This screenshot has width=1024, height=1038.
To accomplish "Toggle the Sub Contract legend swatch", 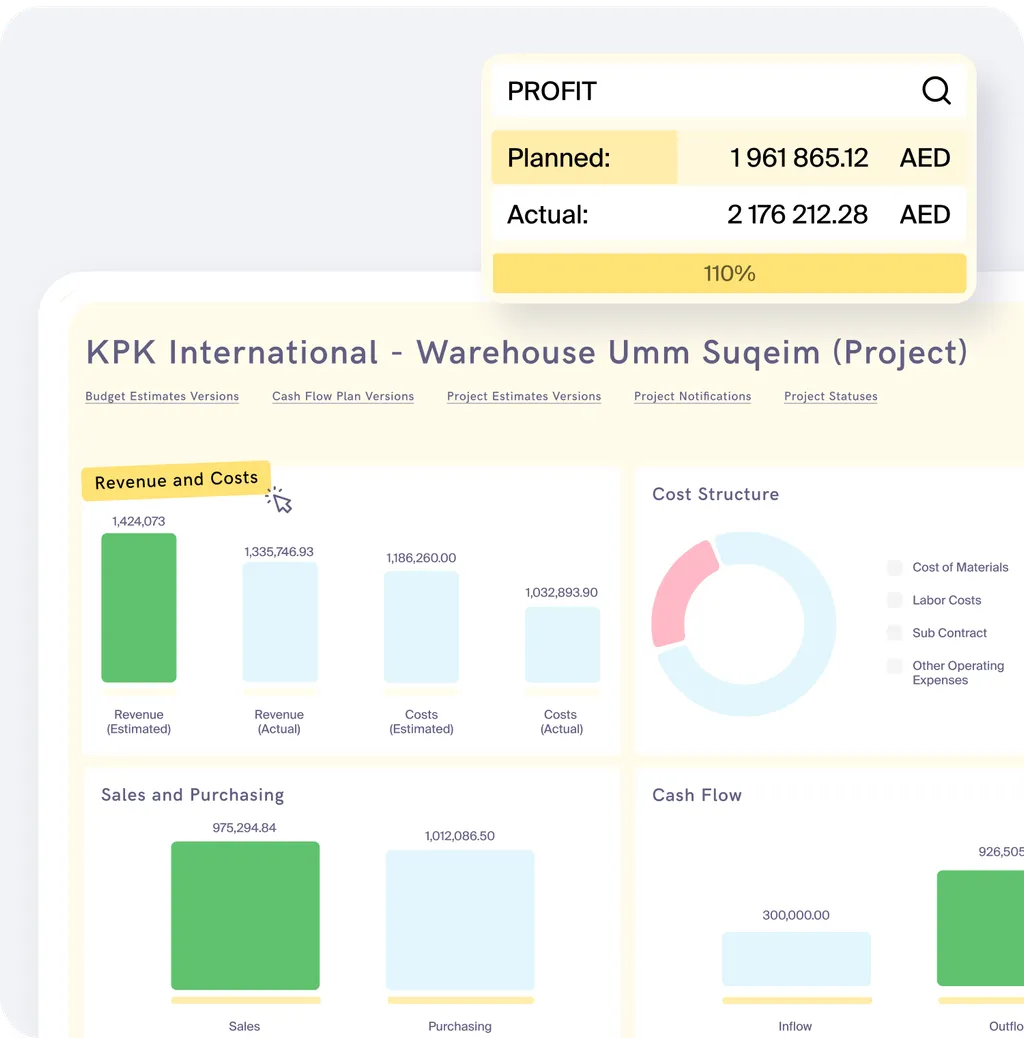I will coord(894,633).
